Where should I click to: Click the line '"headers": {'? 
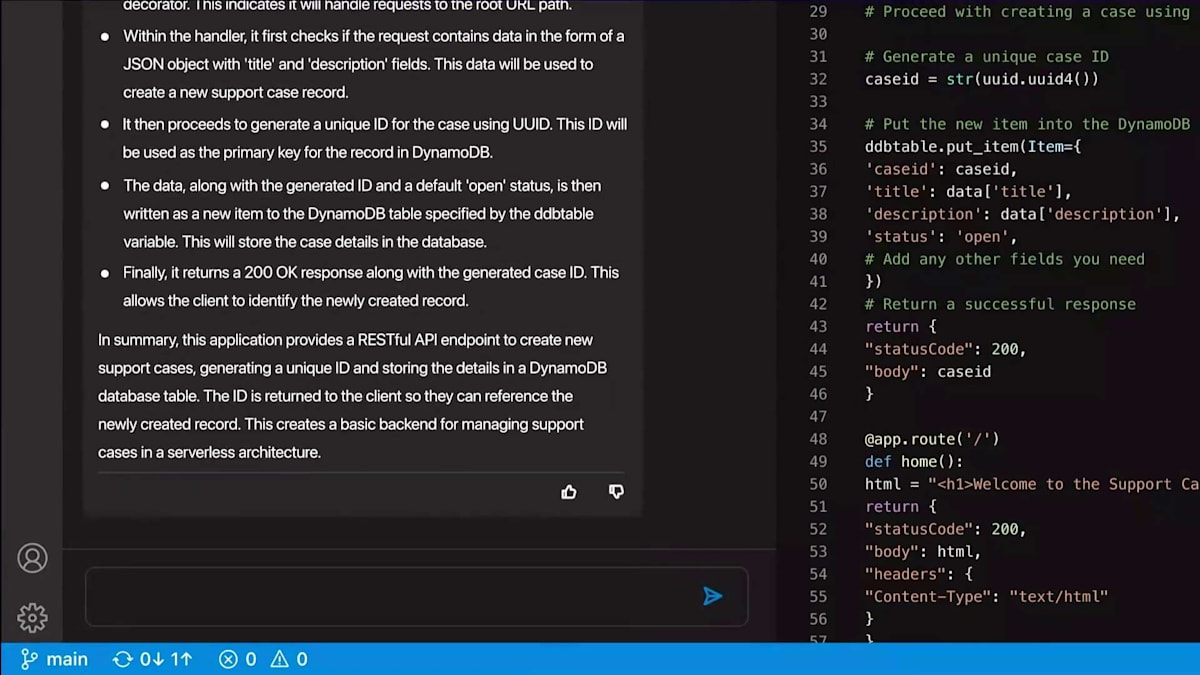pyautogui.click(x=919, y=574)
